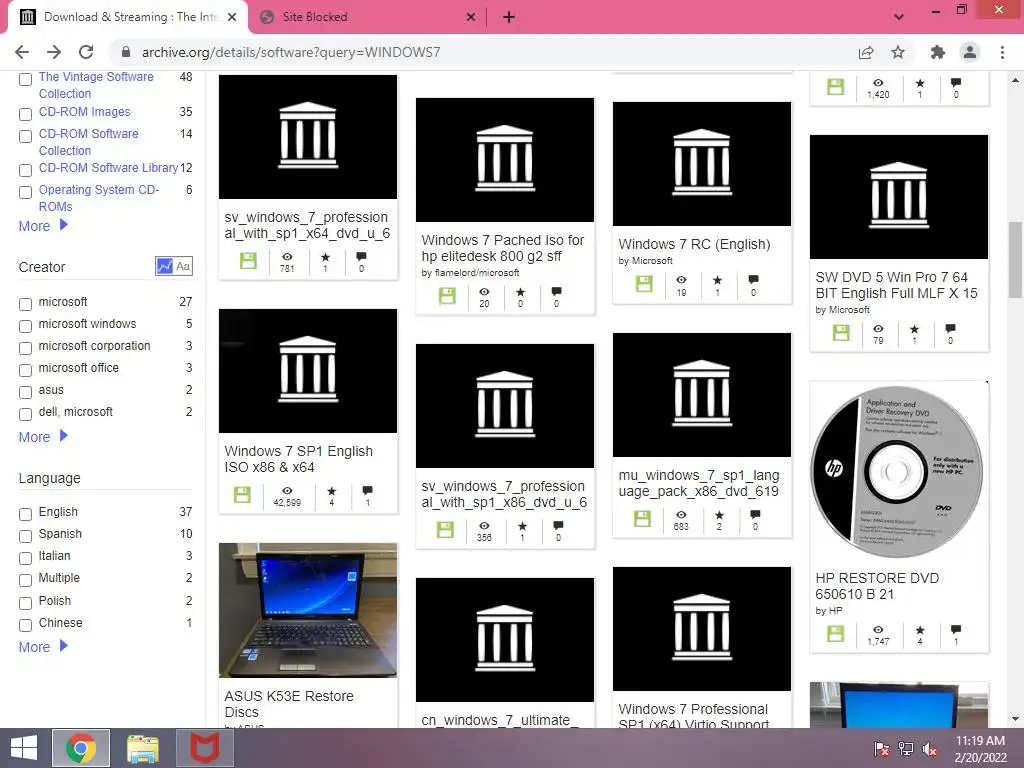This screenshot has width=1024, height=768.
Task: Check The Vintage Software Collection filter
Action: [25, 80]
